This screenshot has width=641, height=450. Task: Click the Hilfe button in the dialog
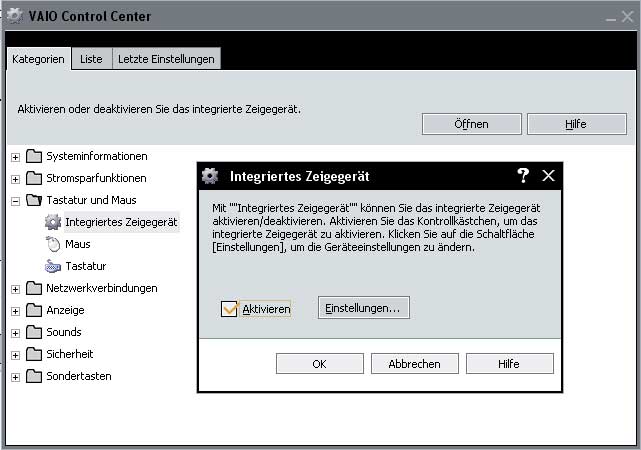pos(509,364)
